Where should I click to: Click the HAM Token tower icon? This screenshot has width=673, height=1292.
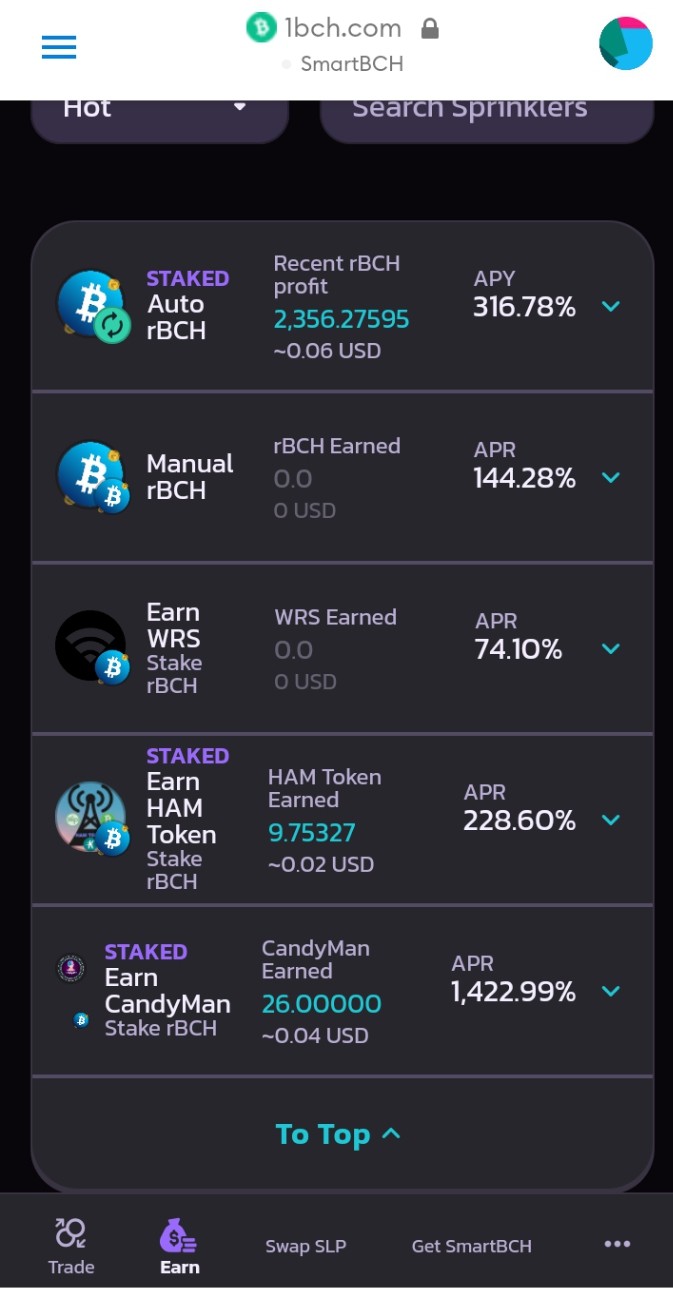pyautogui.click(x=93, y=819)
